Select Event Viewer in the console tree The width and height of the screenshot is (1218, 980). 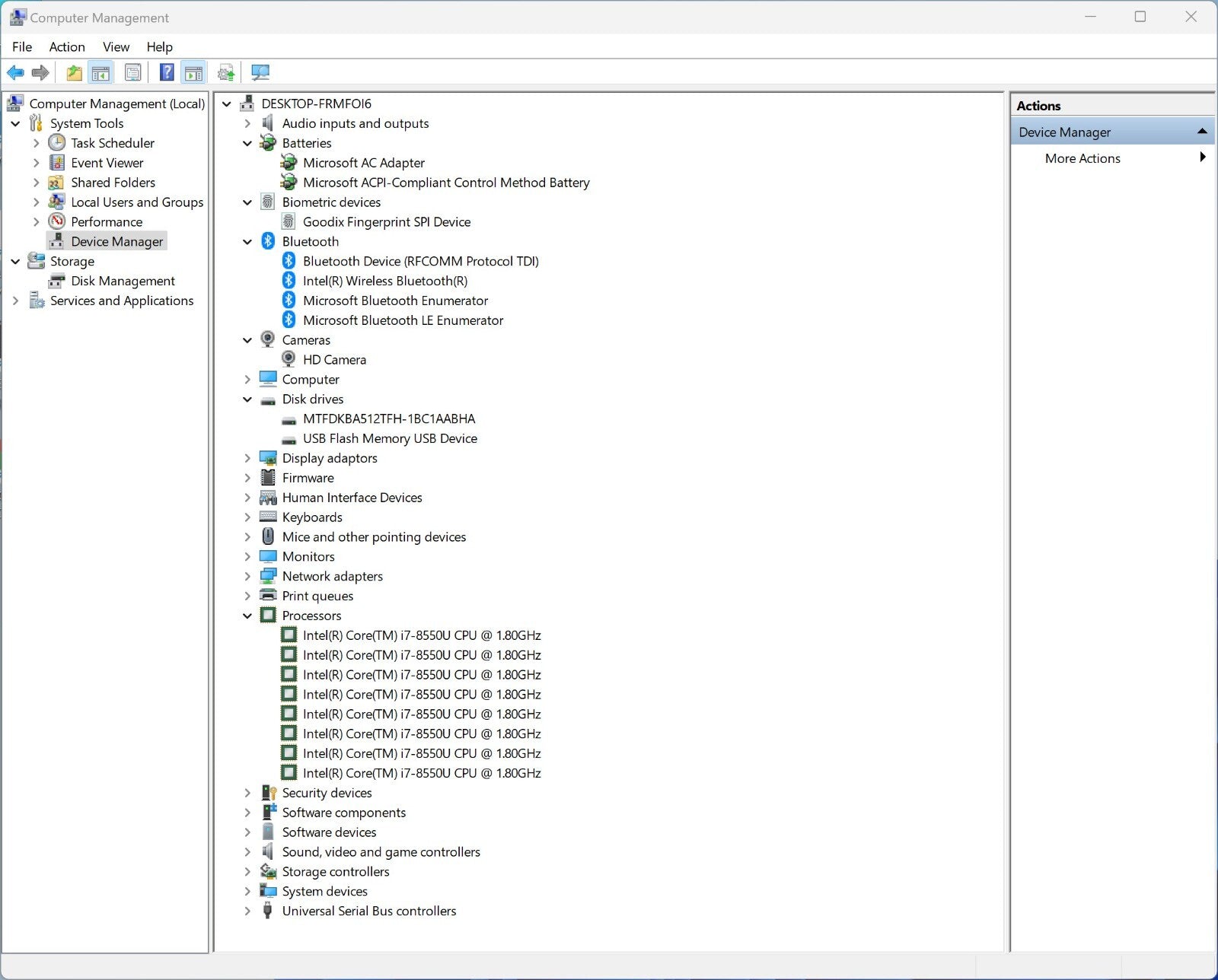pos(107,163)
